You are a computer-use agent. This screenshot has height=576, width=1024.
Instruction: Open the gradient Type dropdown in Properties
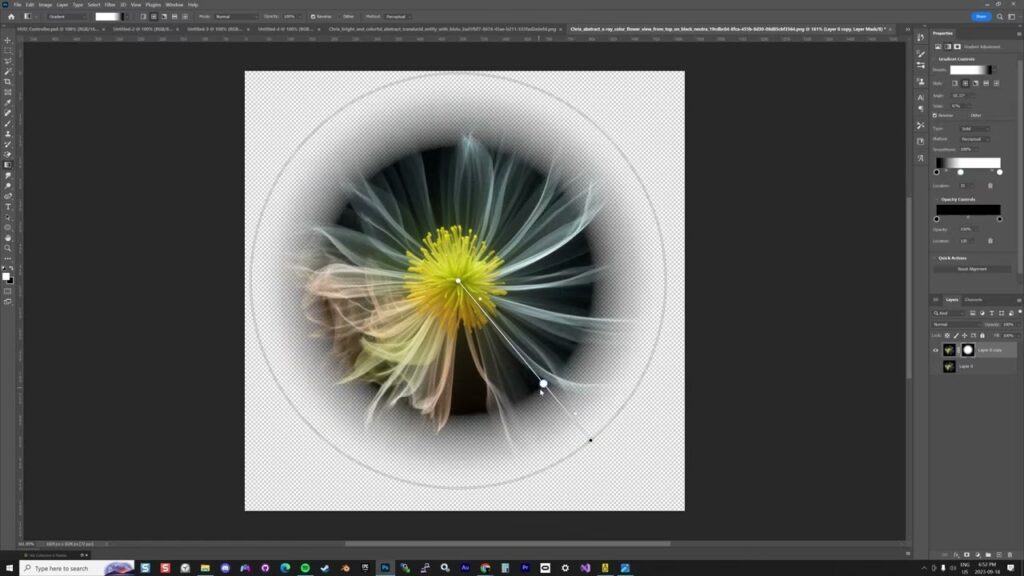point(974,129)
